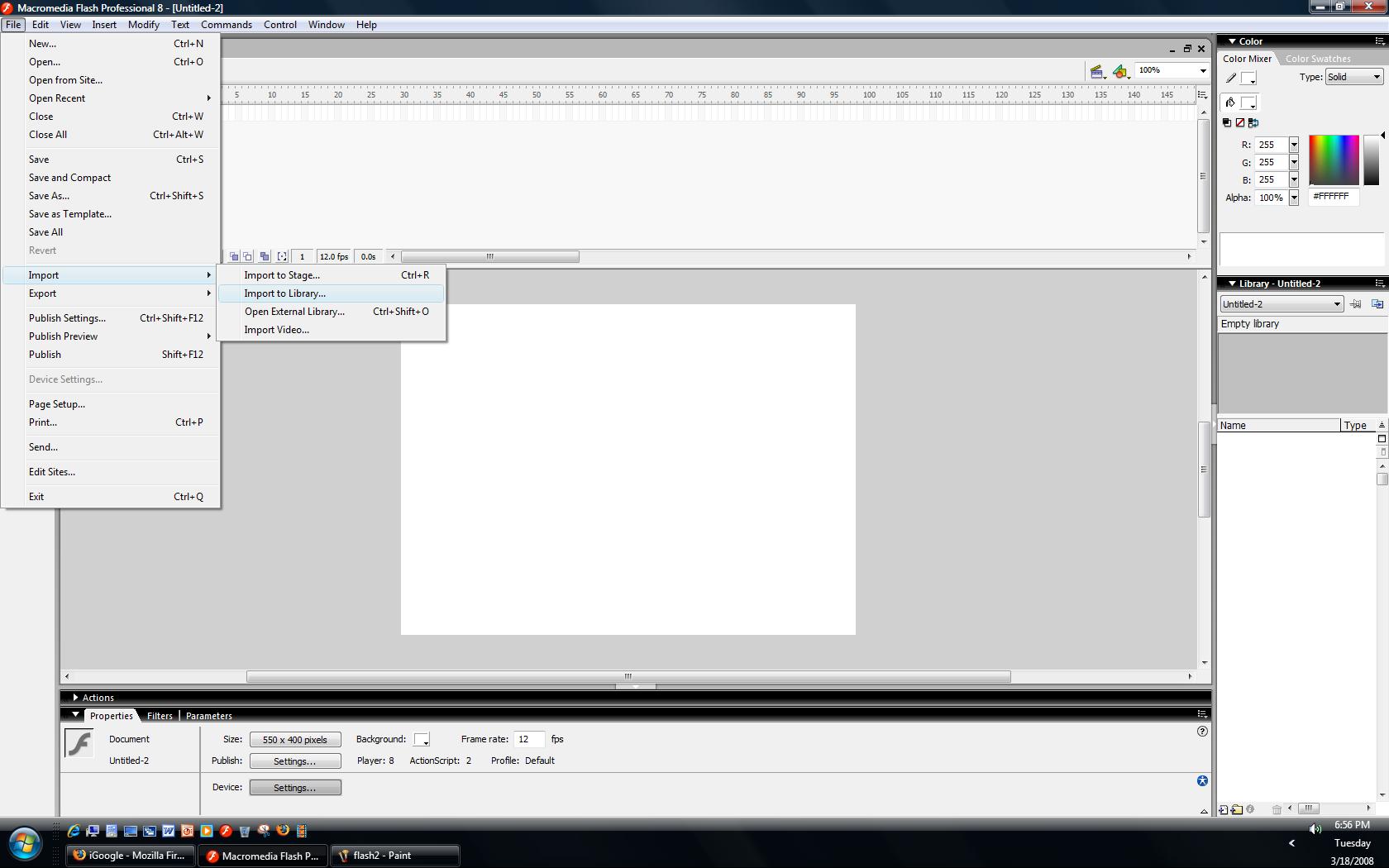Open Color panel options menu icon
Viewport: 1389px width, 868px height.
point(1380,41)
